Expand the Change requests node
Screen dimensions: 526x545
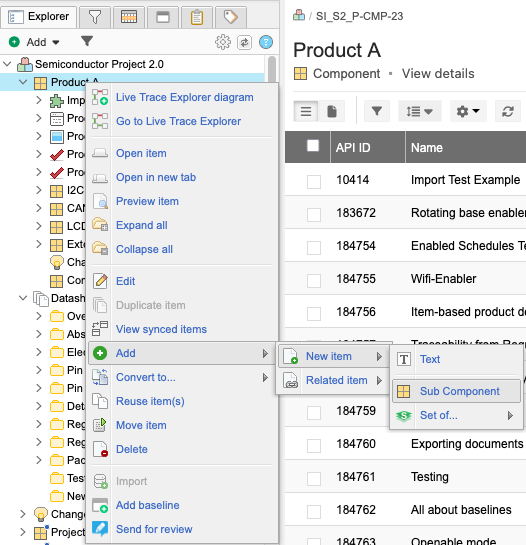(x=23, y=514)
